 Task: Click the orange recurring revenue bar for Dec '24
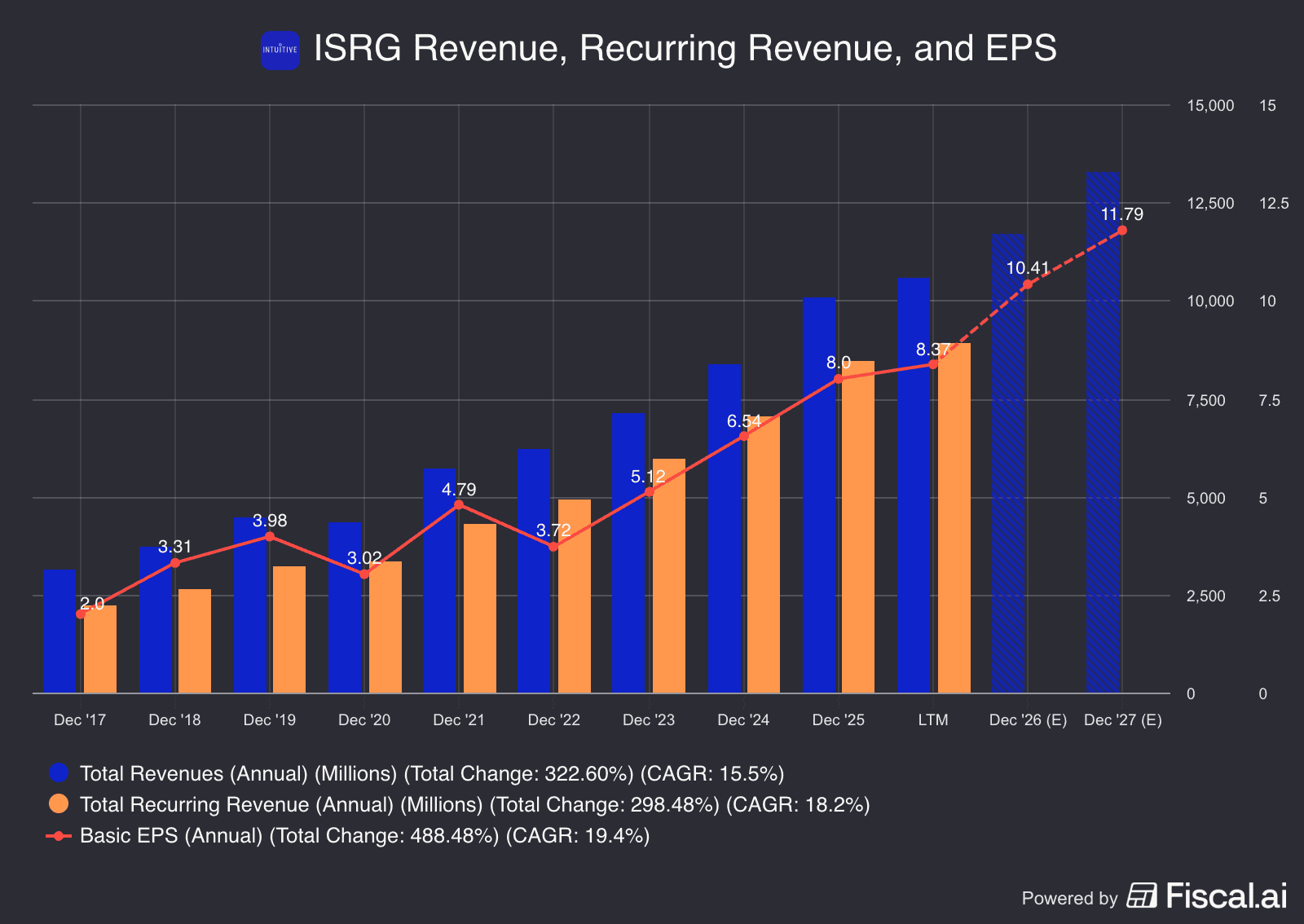(764, 555)
